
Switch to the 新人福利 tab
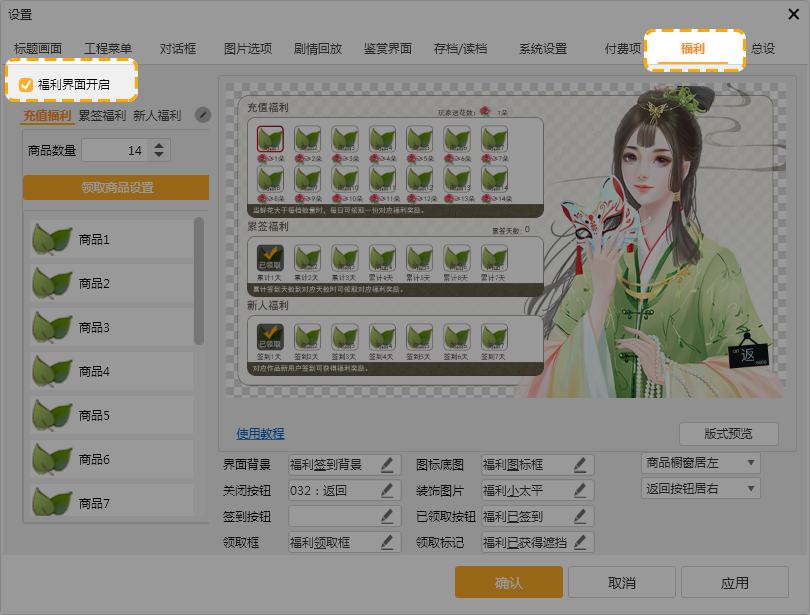coord(157,116)
